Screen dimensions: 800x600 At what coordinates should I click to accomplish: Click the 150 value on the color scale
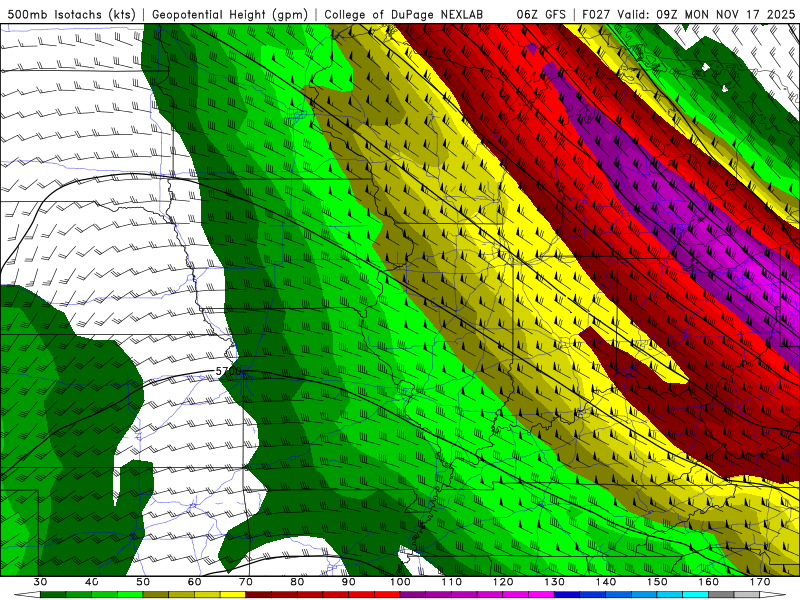pos(657,582)
